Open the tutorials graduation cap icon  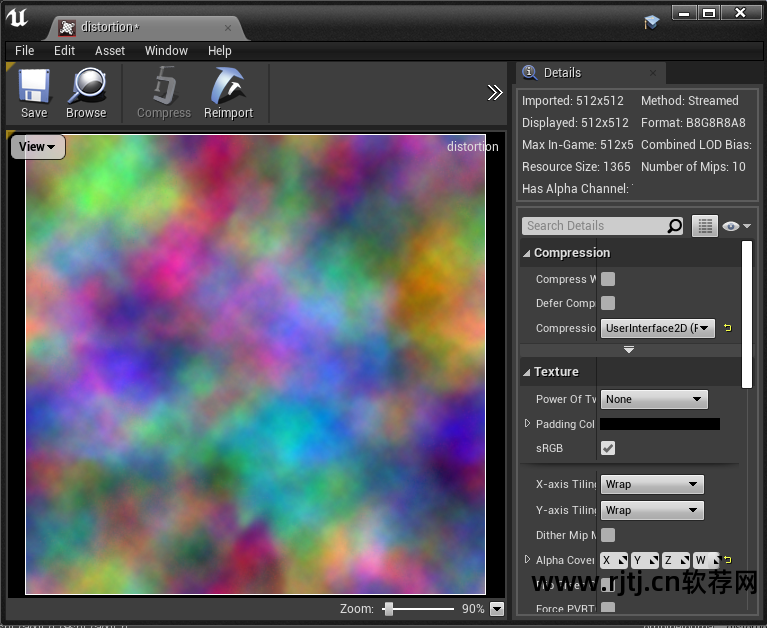coord(652,22)
